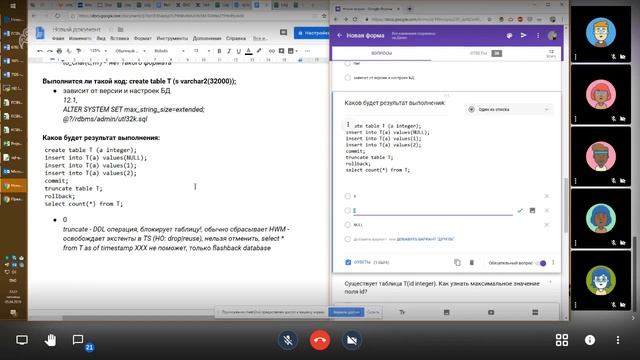Switch to the Ответы tab in Forms

[x=486, y=53]
